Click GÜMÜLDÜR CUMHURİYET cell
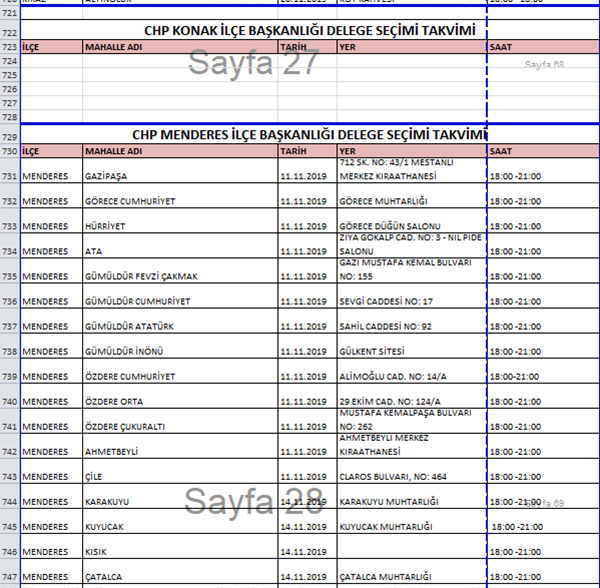The width and height of the screenshot is (600, 588). (x=180, y=296)
